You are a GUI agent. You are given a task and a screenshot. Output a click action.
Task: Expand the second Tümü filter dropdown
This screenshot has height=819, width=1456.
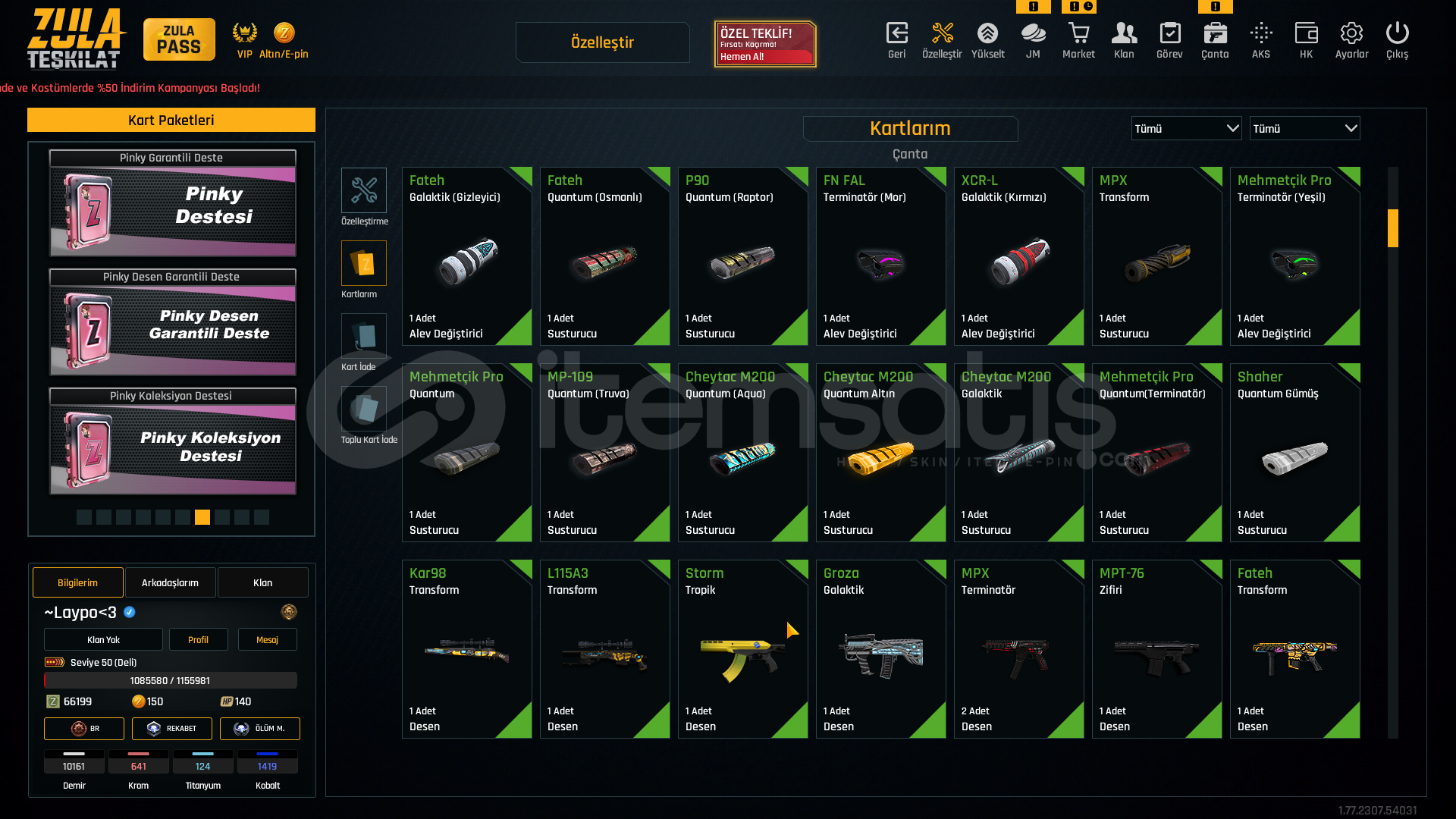1305,129
